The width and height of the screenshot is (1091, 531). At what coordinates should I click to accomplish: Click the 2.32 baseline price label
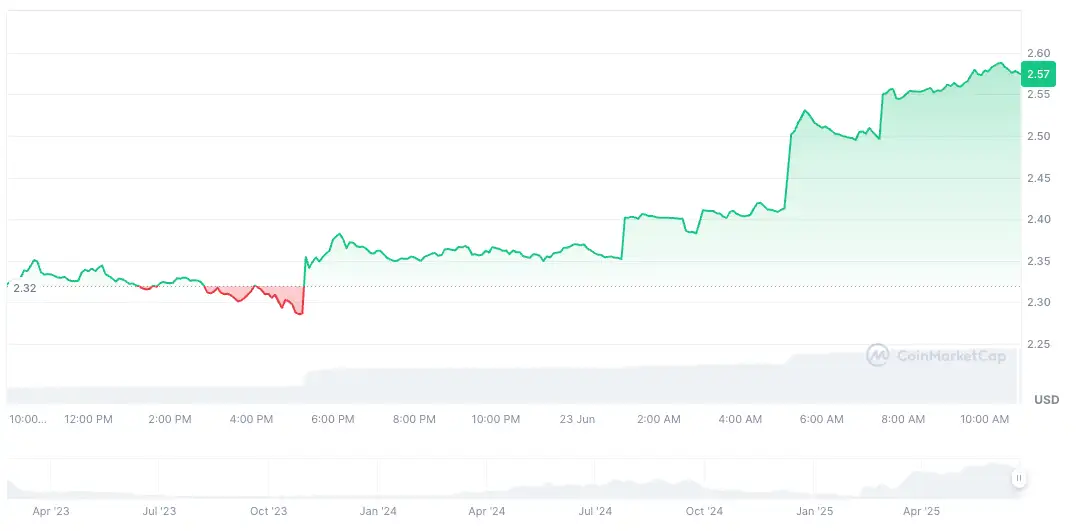[x=25, y=288]
